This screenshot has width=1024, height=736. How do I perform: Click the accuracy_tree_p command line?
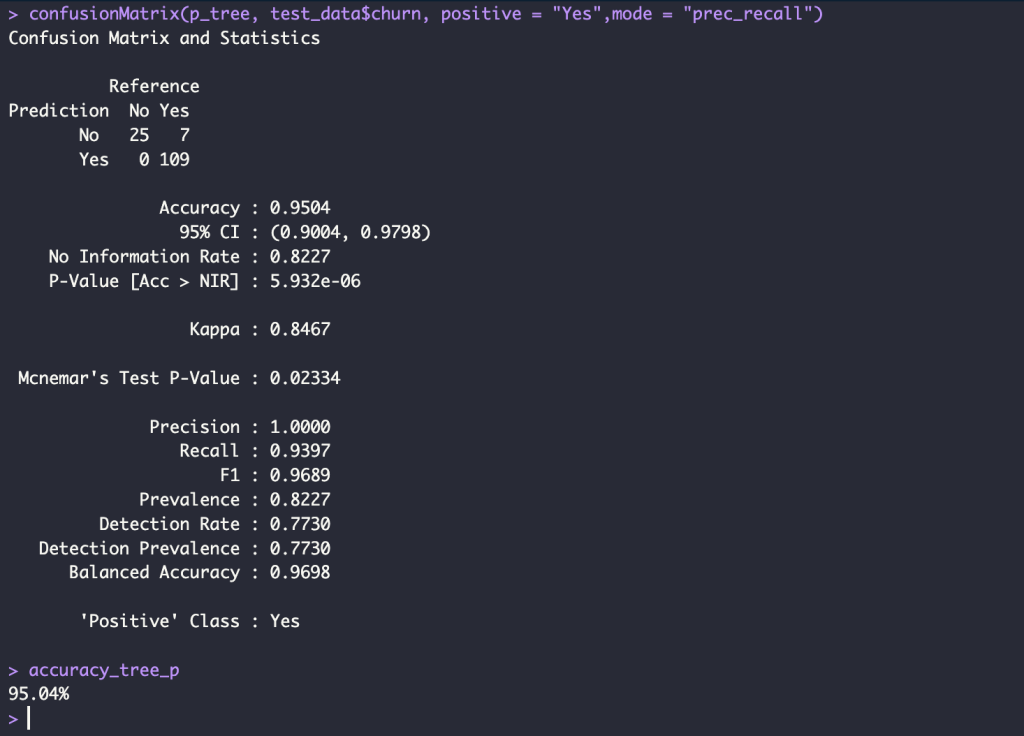pyautogui.click(x=104, y=670)
